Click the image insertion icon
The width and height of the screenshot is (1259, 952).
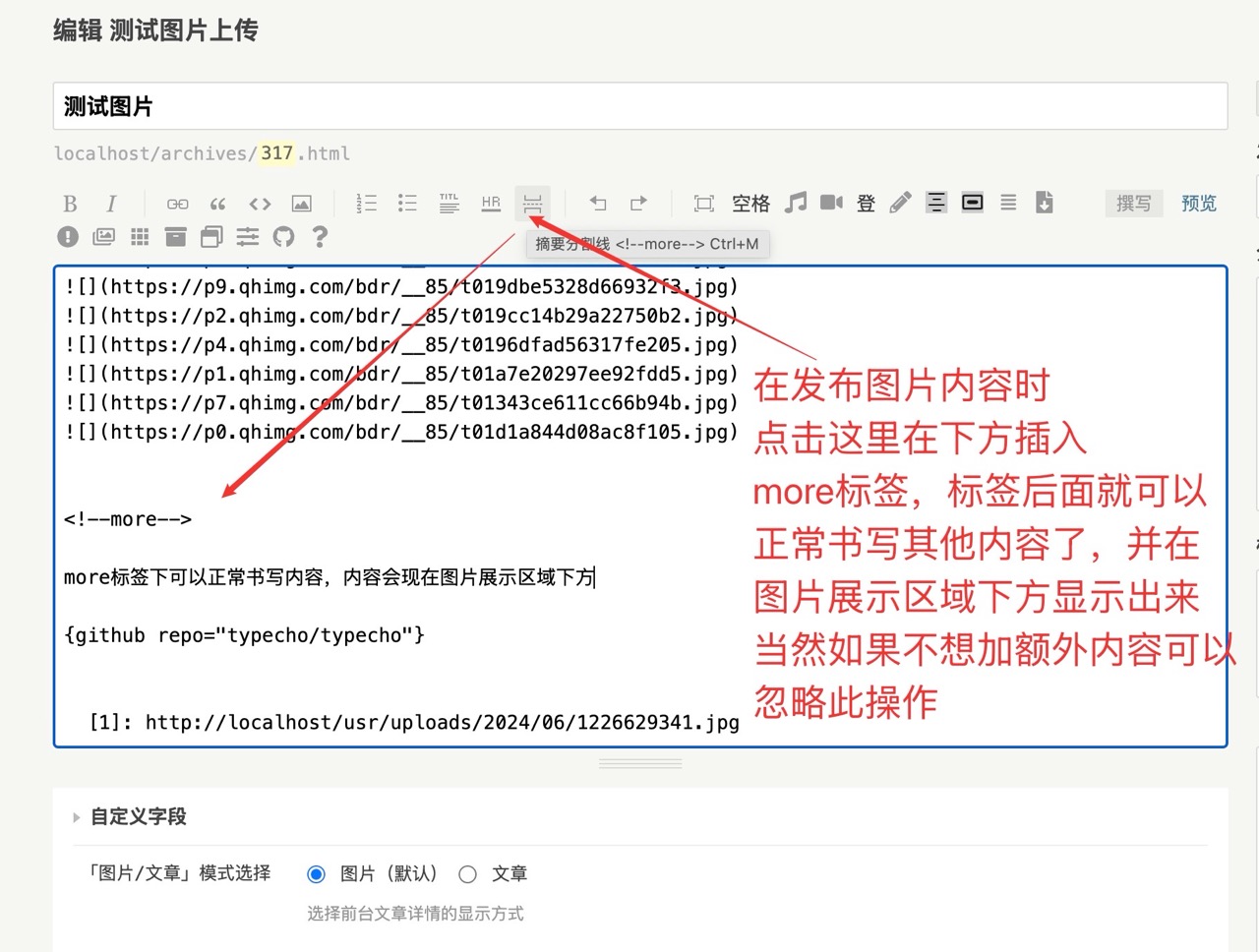click(x=301, y=203)
